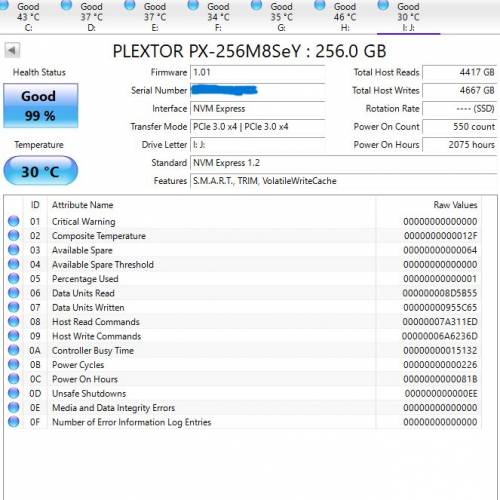Click the Features field with S.M.A.R.T., TRIM
This screenshot has height=500, width=500.
(x=343, y=181)
